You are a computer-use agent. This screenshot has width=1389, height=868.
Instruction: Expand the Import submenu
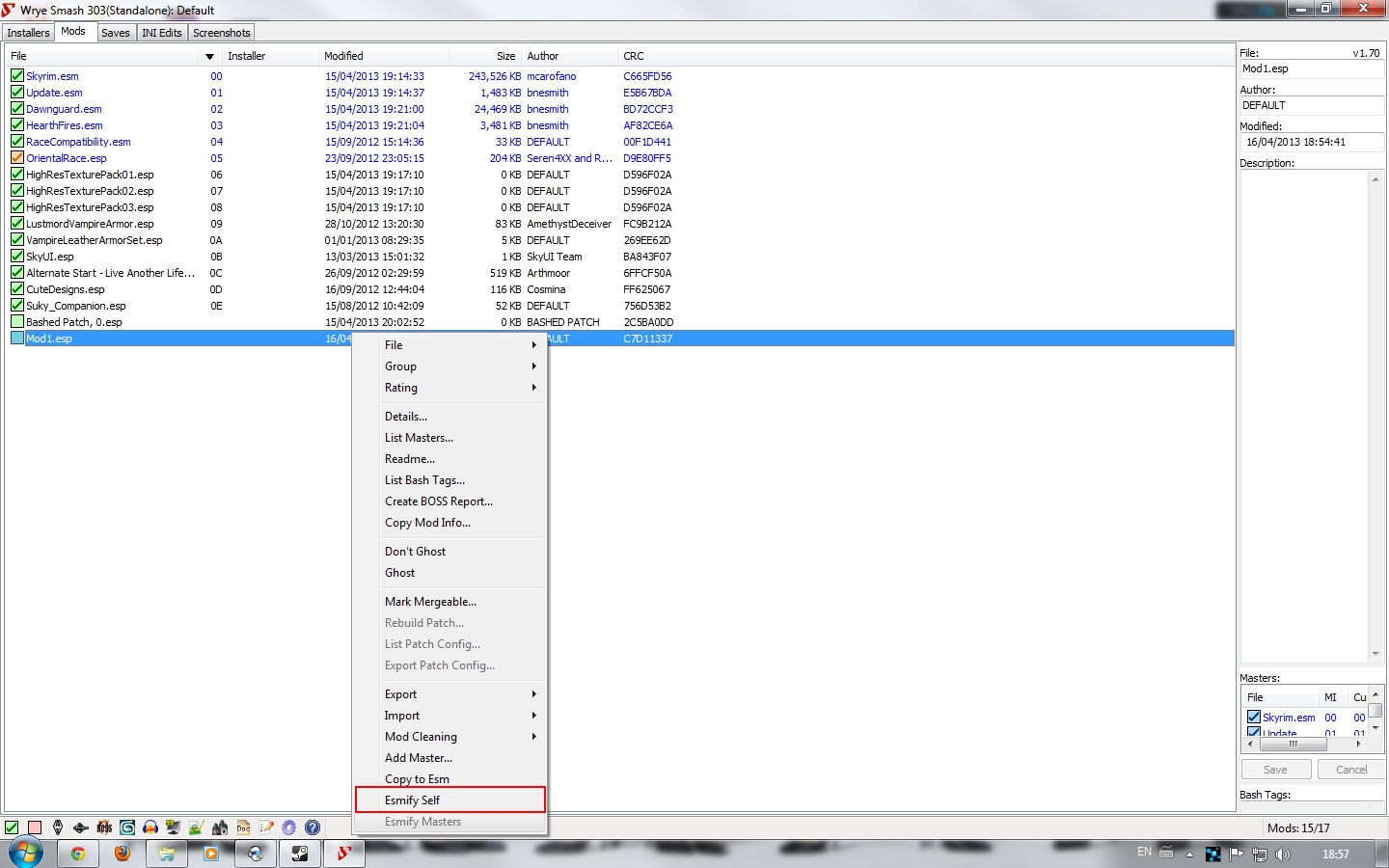pos(450,716)
